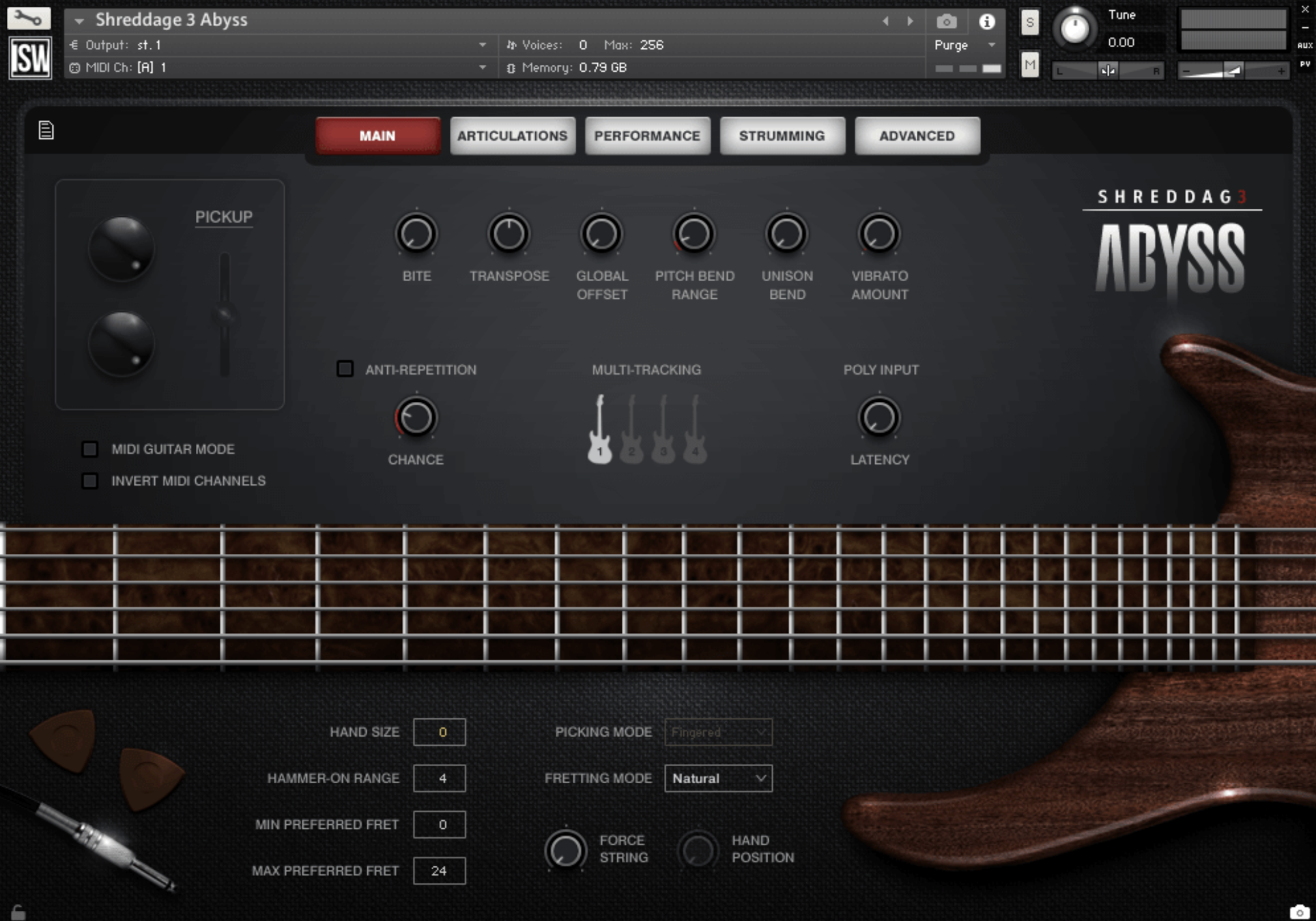Click the camera snapshot icon in the header
This screenshot has height=921, width=1316.
947,21
